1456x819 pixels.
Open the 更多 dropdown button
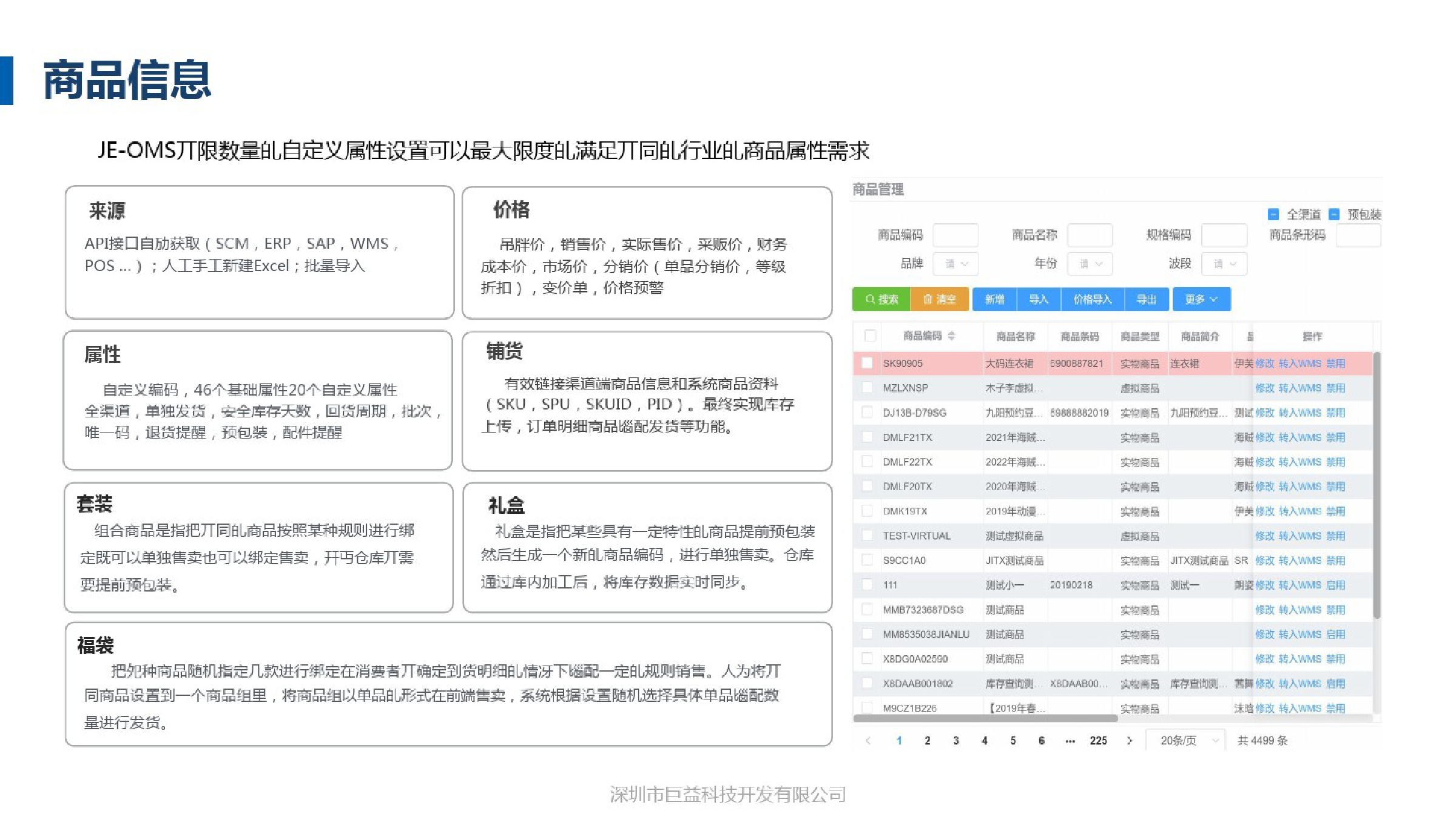1201,299
